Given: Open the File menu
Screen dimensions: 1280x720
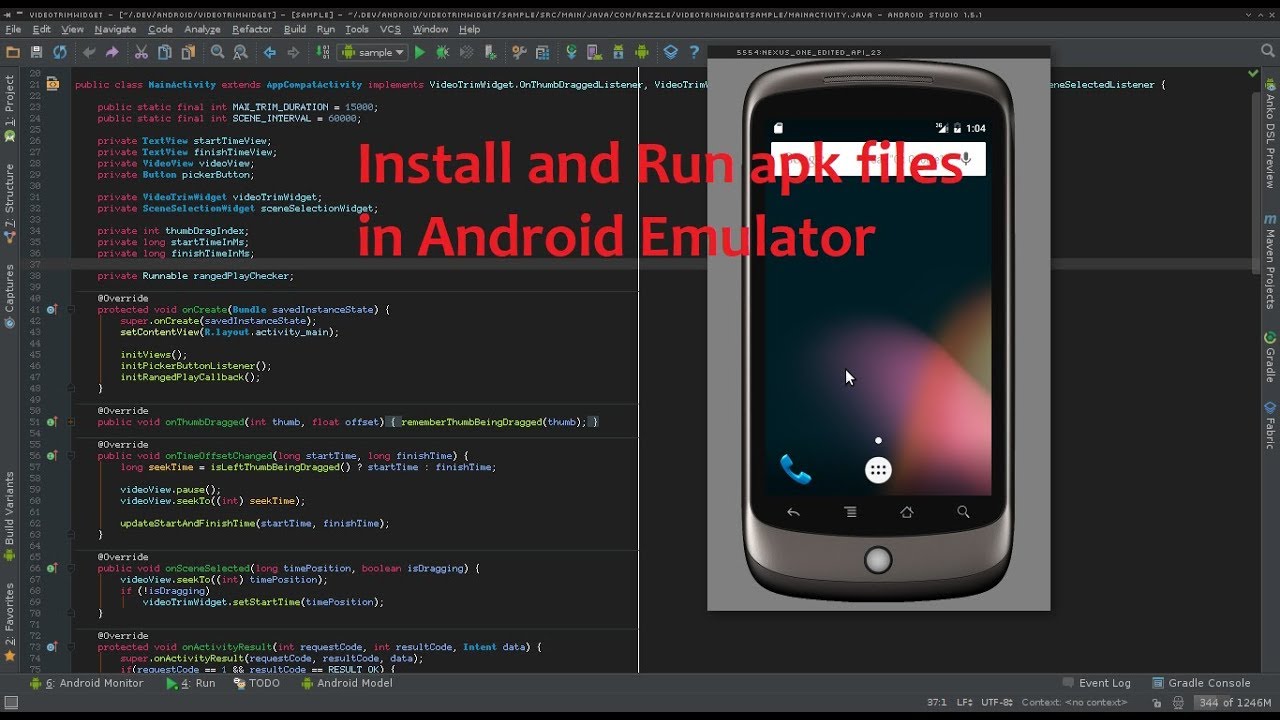Looking at the screenshot, I should pos(13,29).
